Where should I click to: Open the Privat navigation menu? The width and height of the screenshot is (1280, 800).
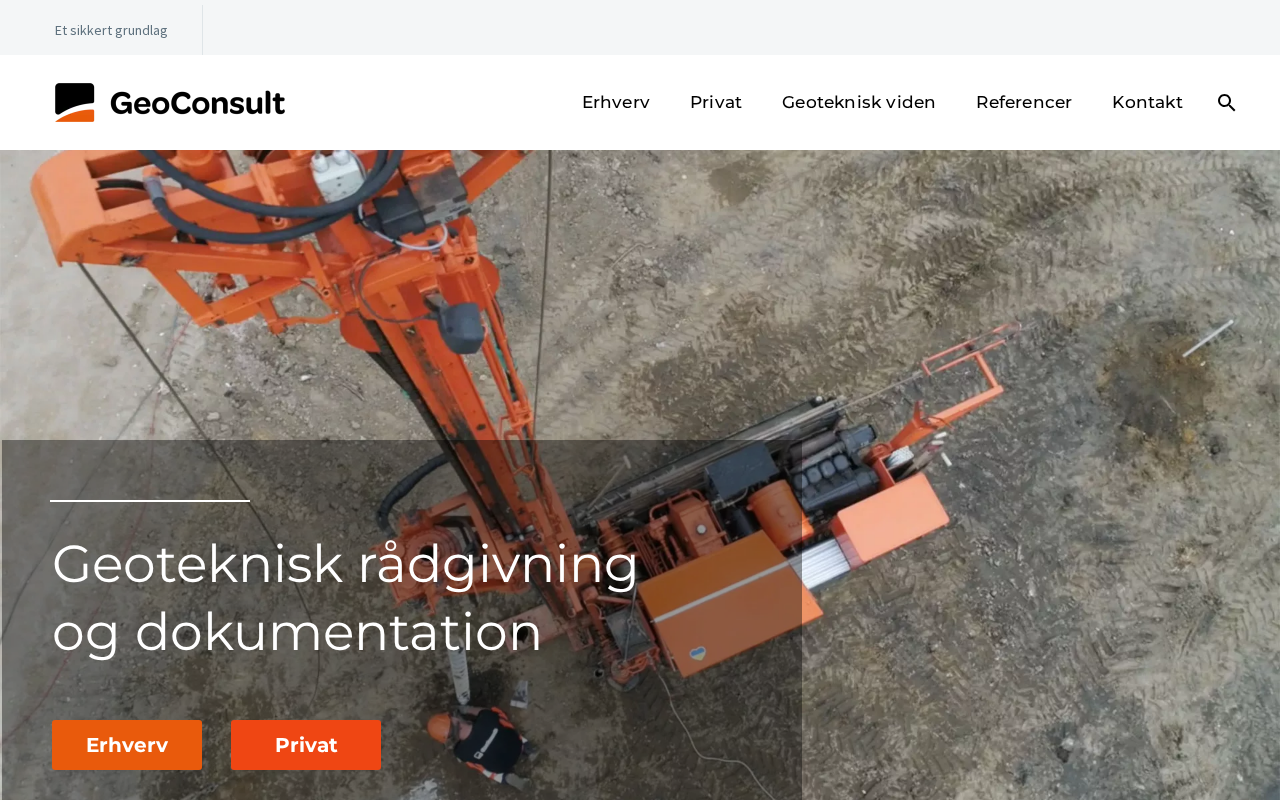point(716,102)
